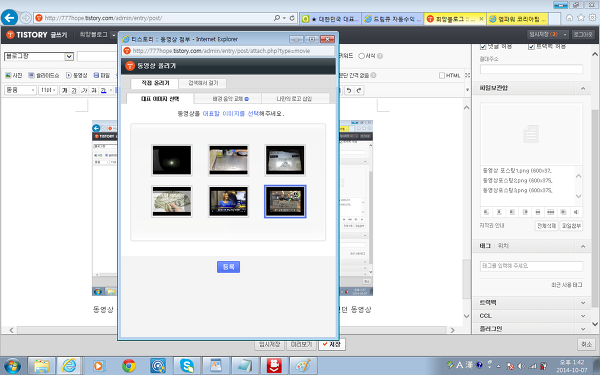Viewport: 600px width, 375px height.
Task: Open Skype from the taskbar
Action: tap(187, 366)
